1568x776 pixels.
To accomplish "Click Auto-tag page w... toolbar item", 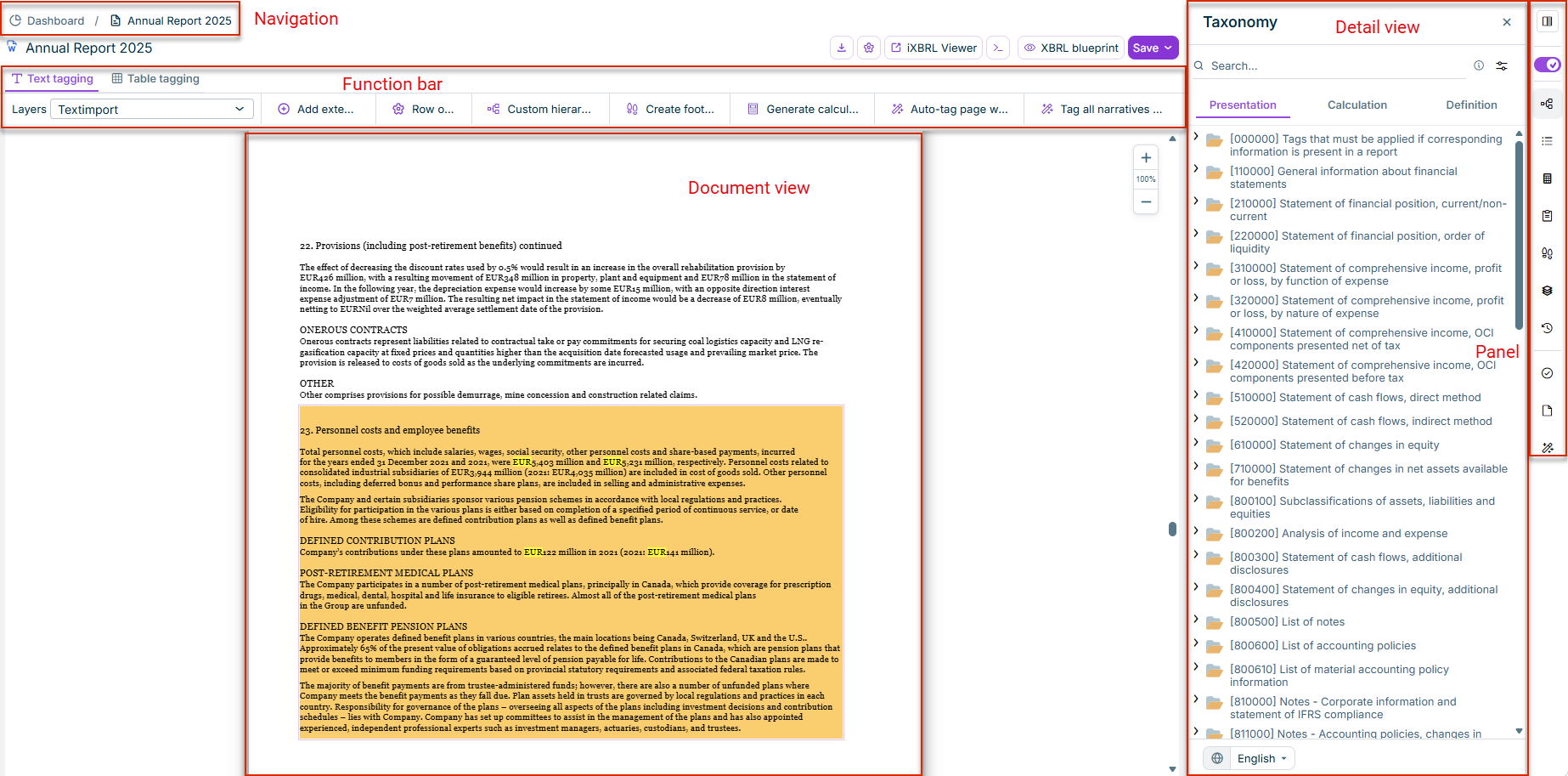I will pyautogui.click(x=950, y=109).
